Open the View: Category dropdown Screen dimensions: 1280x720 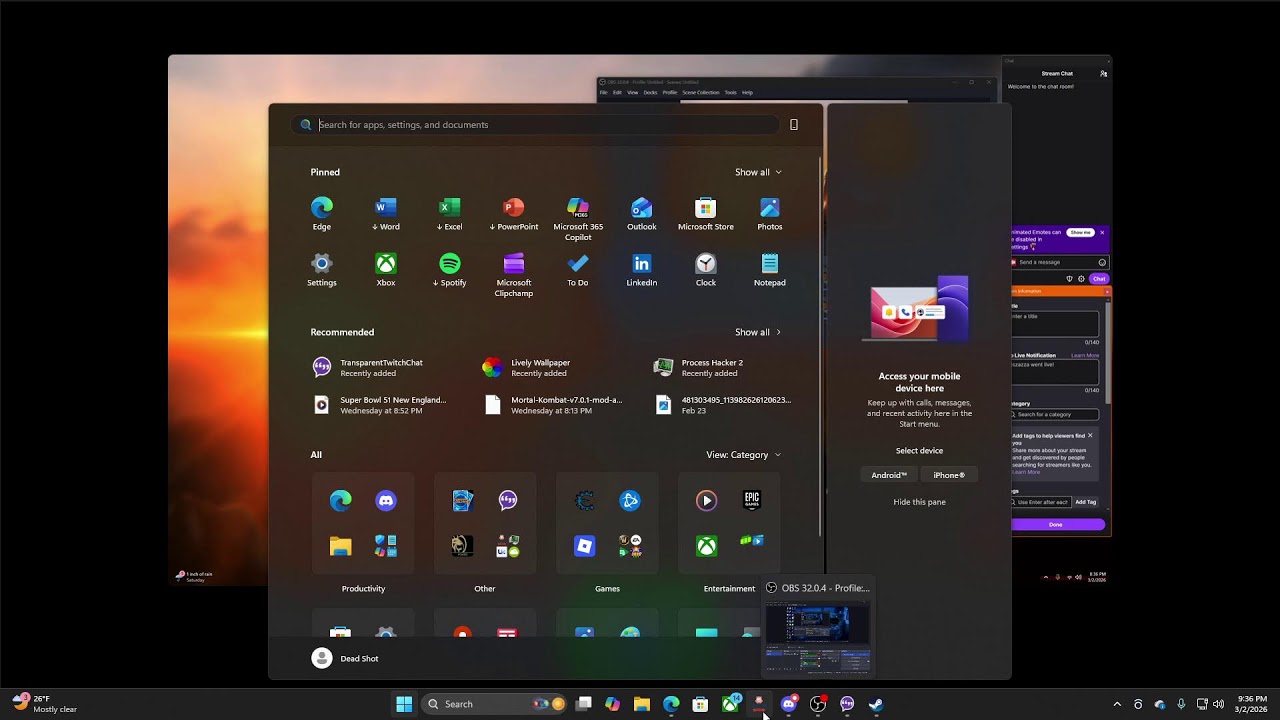(744, 455)
